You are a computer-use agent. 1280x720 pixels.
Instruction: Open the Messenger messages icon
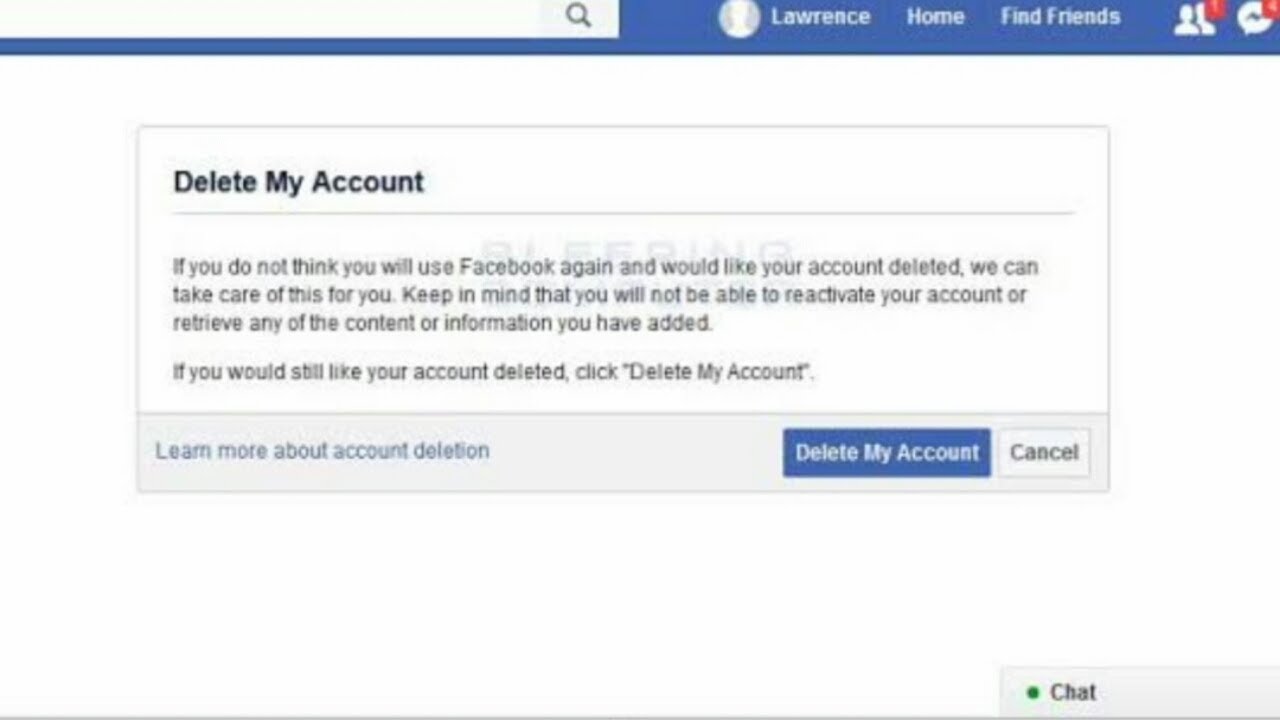(x=1253, y=19)
